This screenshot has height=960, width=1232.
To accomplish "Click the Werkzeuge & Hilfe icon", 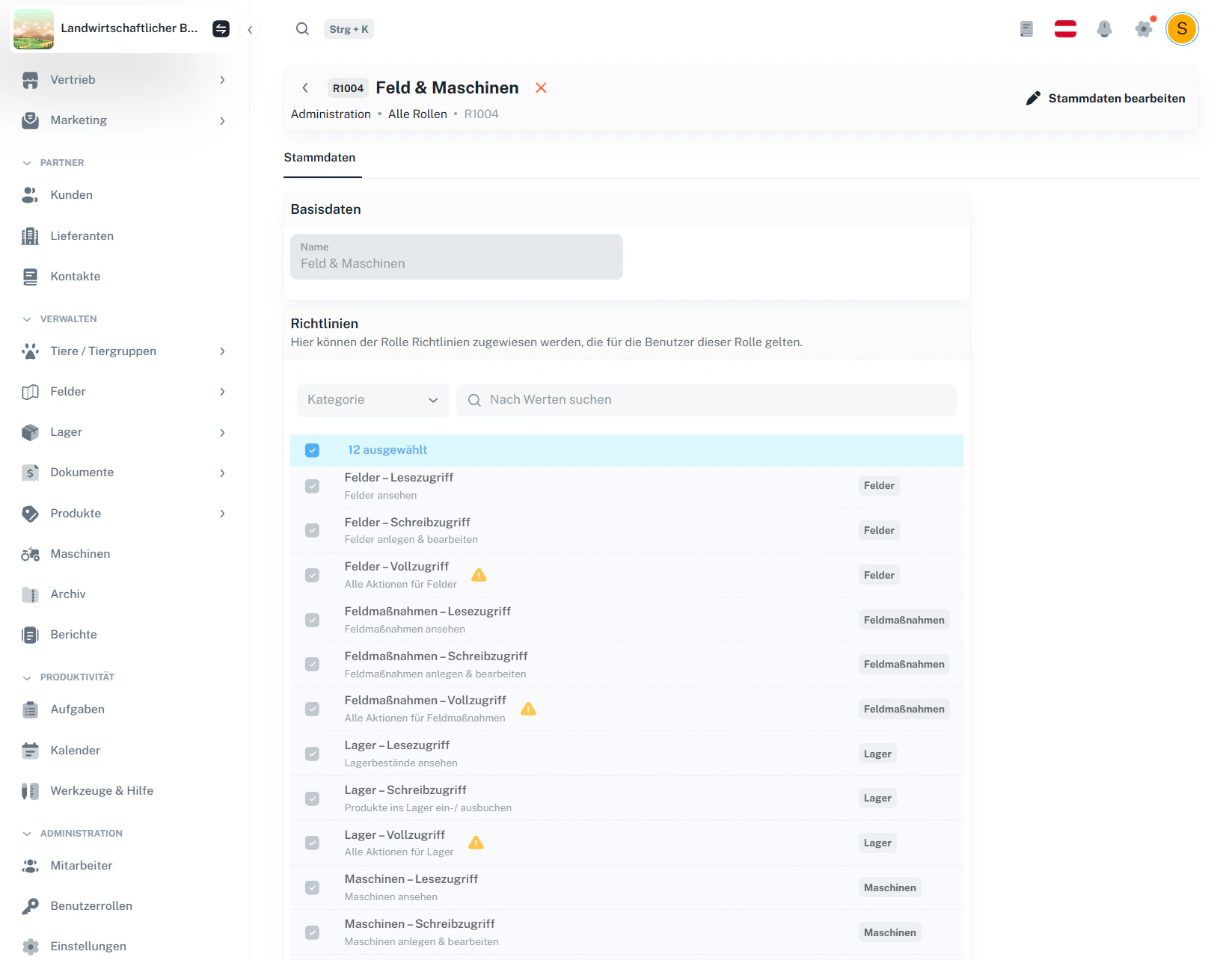I will point(30,791).
